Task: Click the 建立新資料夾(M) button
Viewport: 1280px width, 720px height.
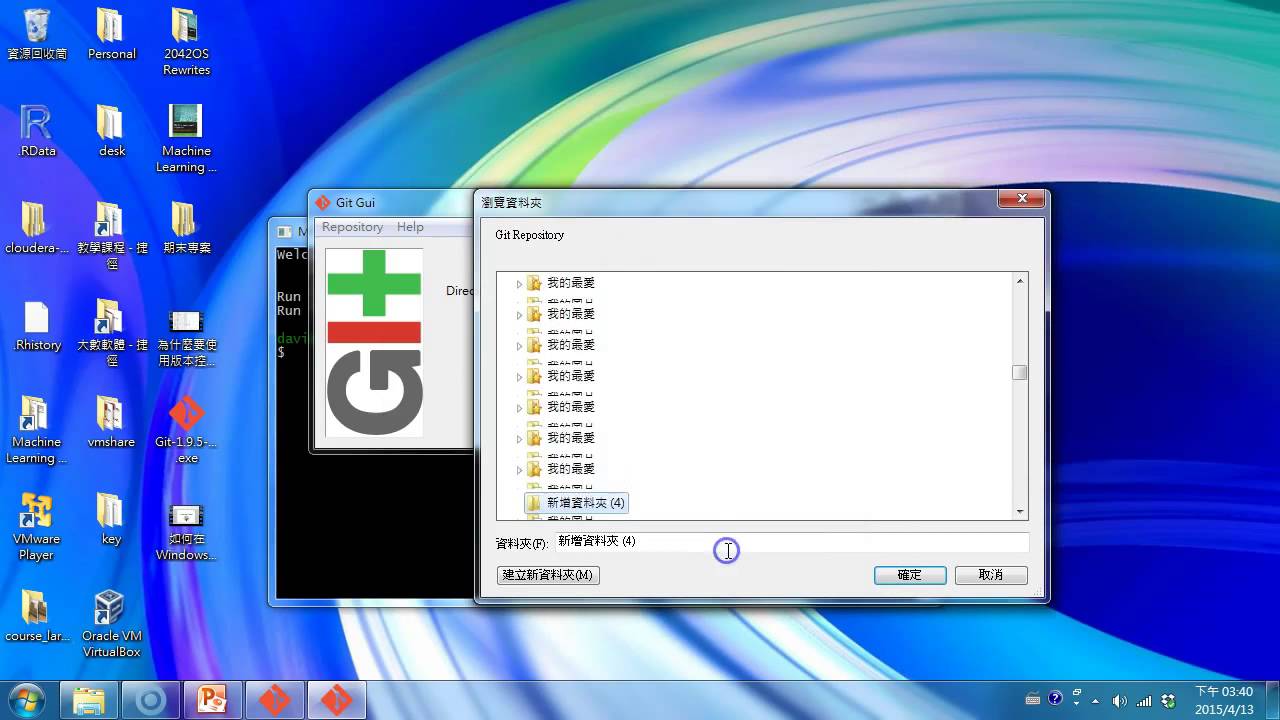Action: coord(548,575)
